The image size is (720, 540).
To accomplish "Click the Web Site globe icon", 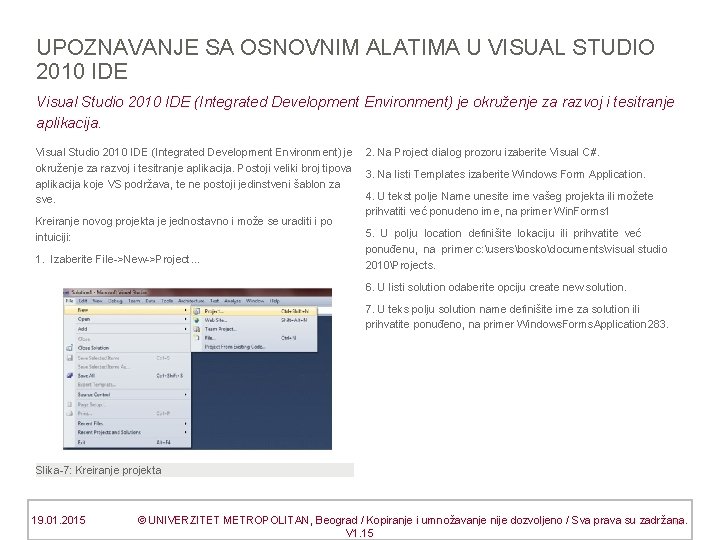I will pyautogui.click(x=197, y=320).
